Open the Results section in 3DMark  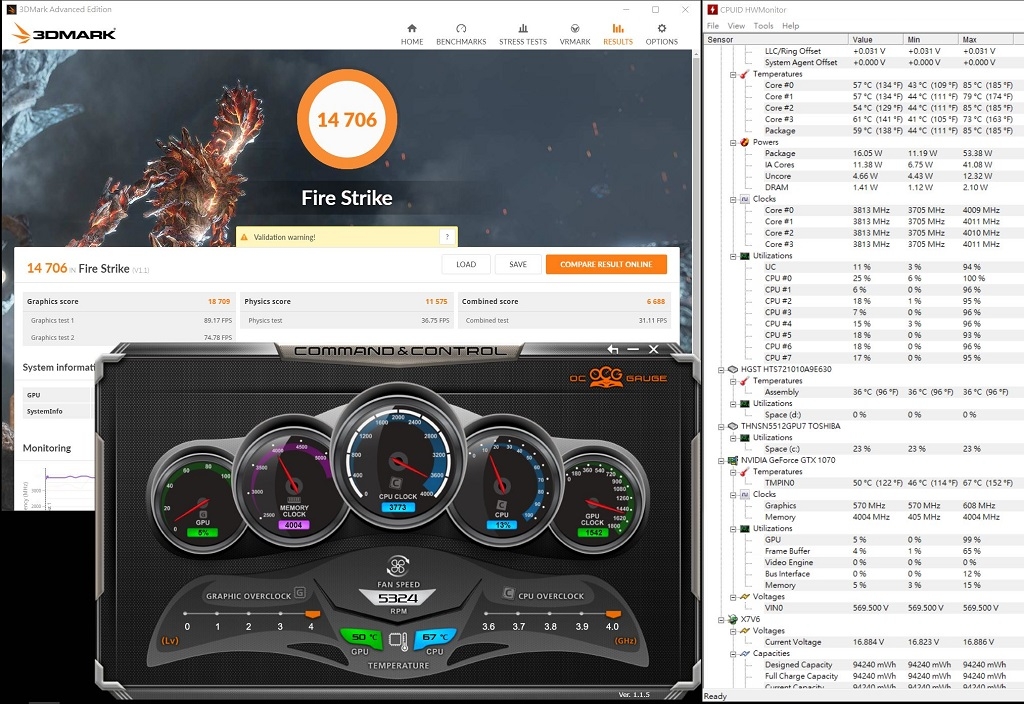coord(618,35)
